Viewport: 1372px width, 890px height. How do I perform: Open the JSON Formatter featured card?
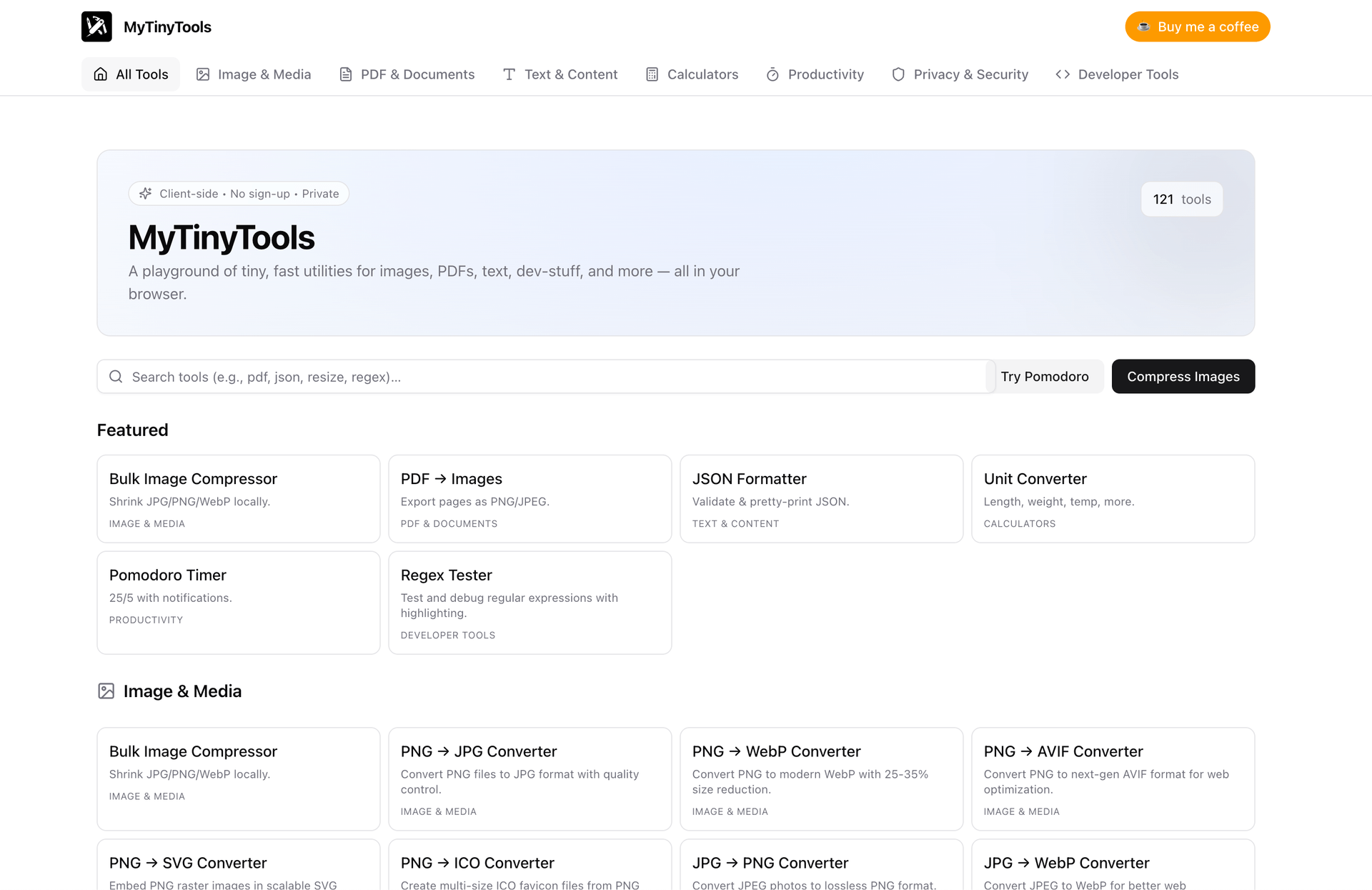click(821, 499)
